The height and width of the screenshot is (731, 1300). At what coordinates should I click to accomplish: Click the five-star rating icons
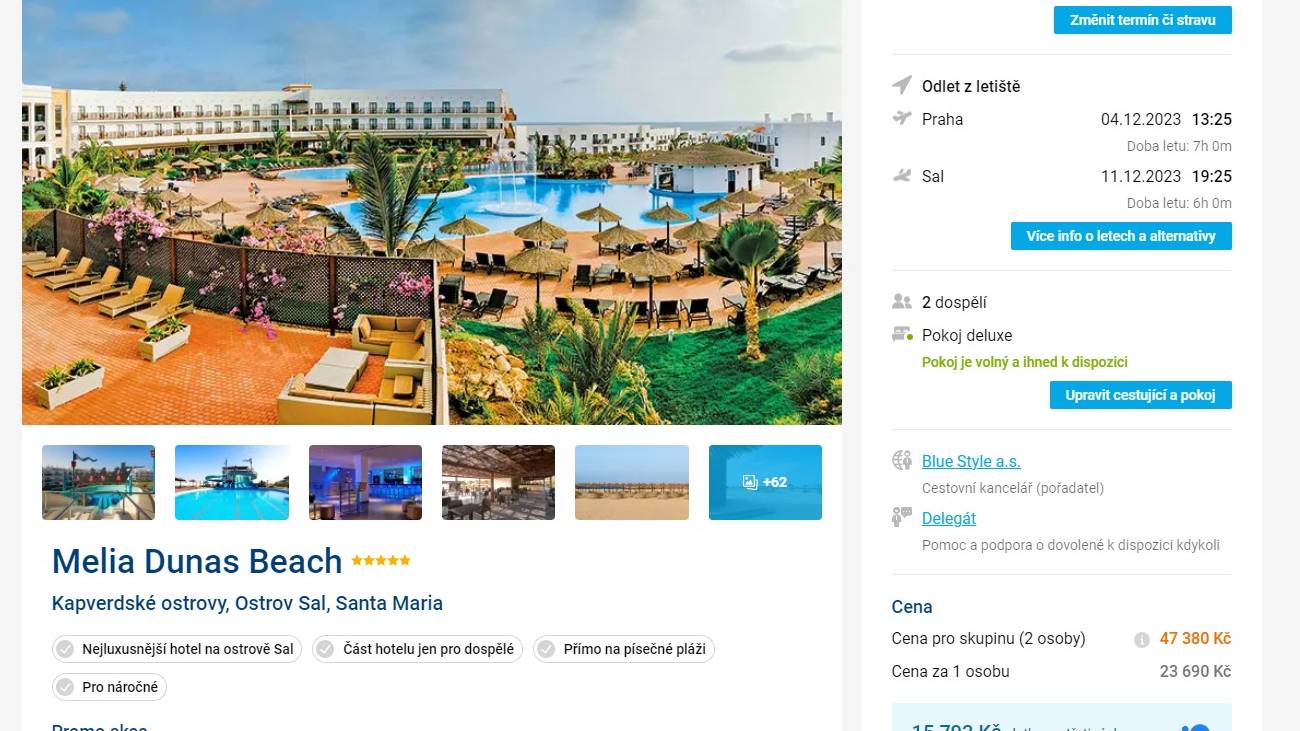(x=381, y=561)
